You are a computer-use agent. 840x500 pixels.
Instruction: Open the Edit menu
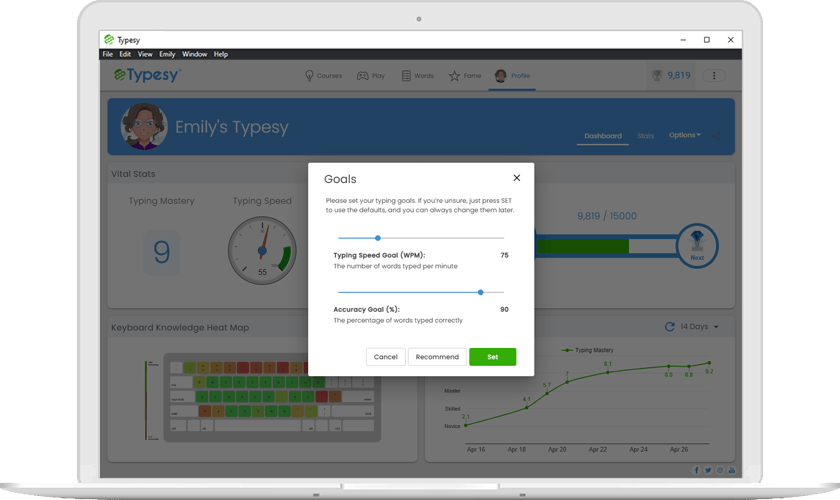(x=125, y=54)
